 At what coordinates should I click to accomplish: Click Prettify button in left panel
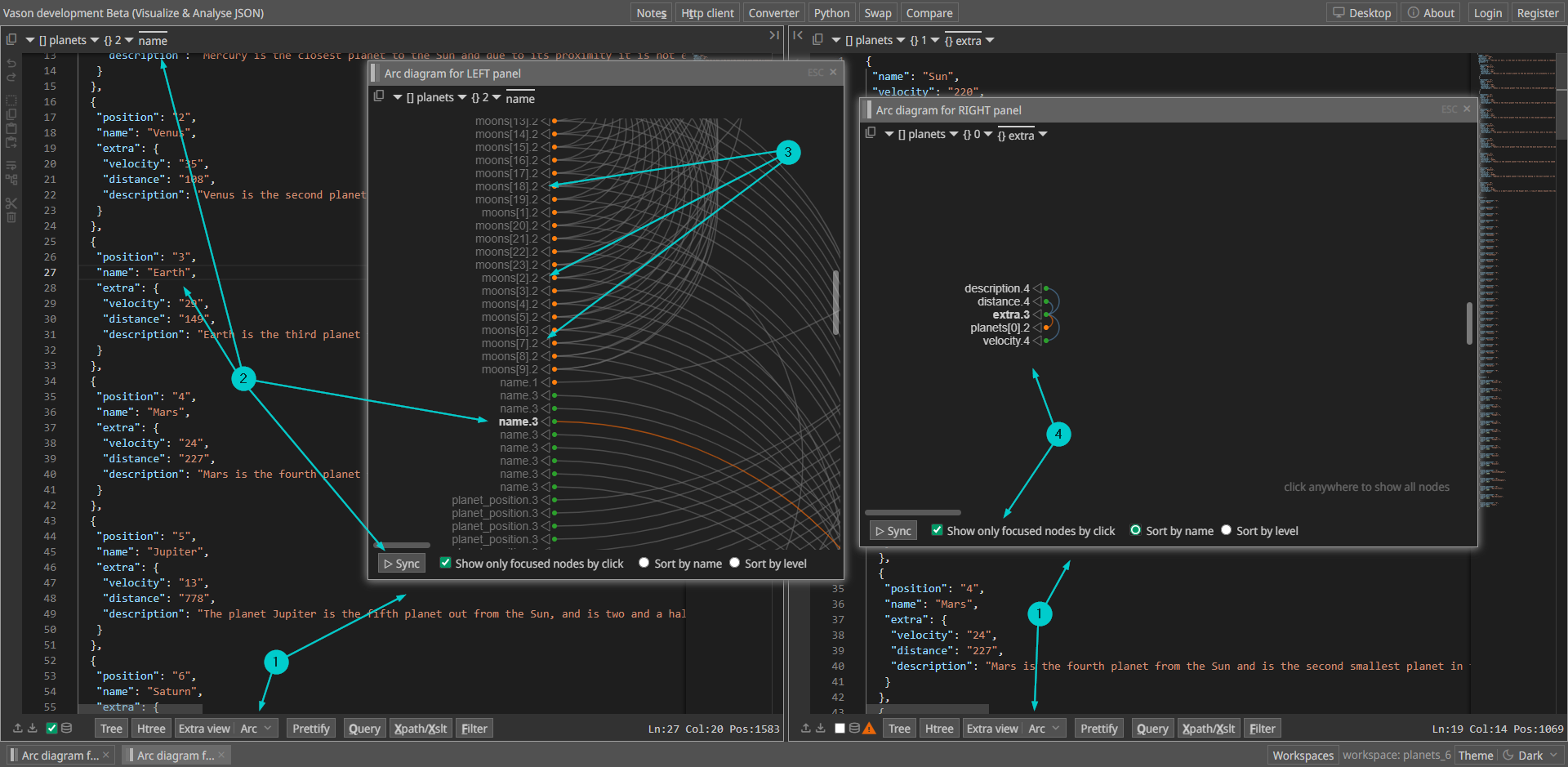point(311,729)
